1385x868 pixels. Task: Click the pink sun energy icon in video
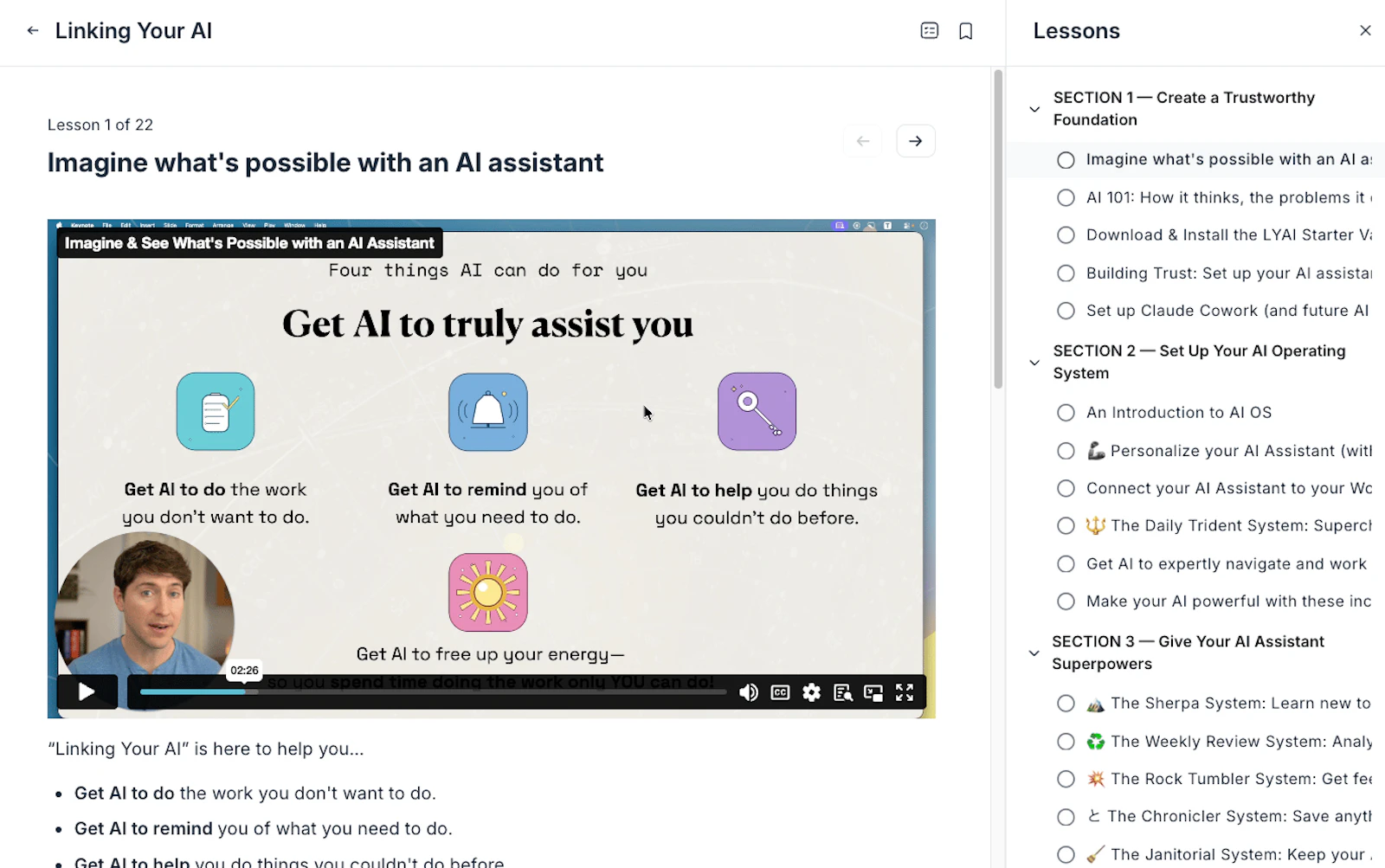click(x=488, y=593)
